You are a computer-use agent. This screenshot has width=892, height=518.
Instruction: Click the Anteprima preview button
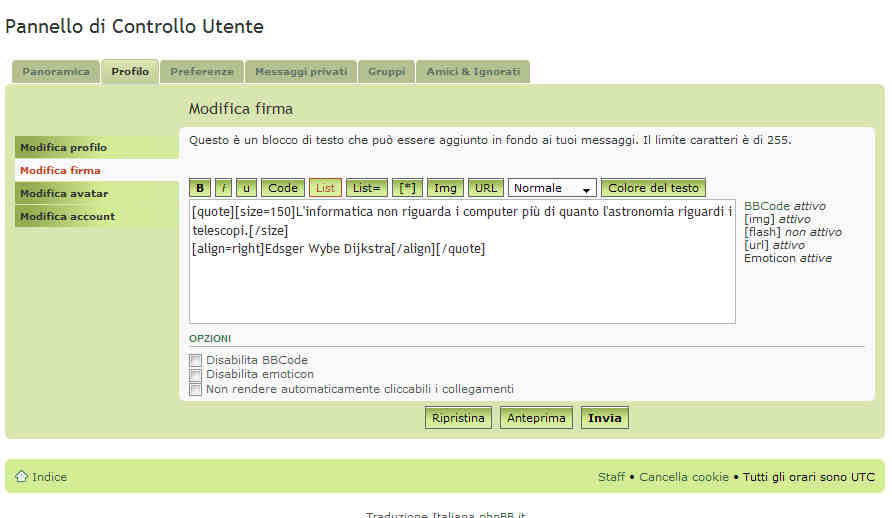coord(536,418)
